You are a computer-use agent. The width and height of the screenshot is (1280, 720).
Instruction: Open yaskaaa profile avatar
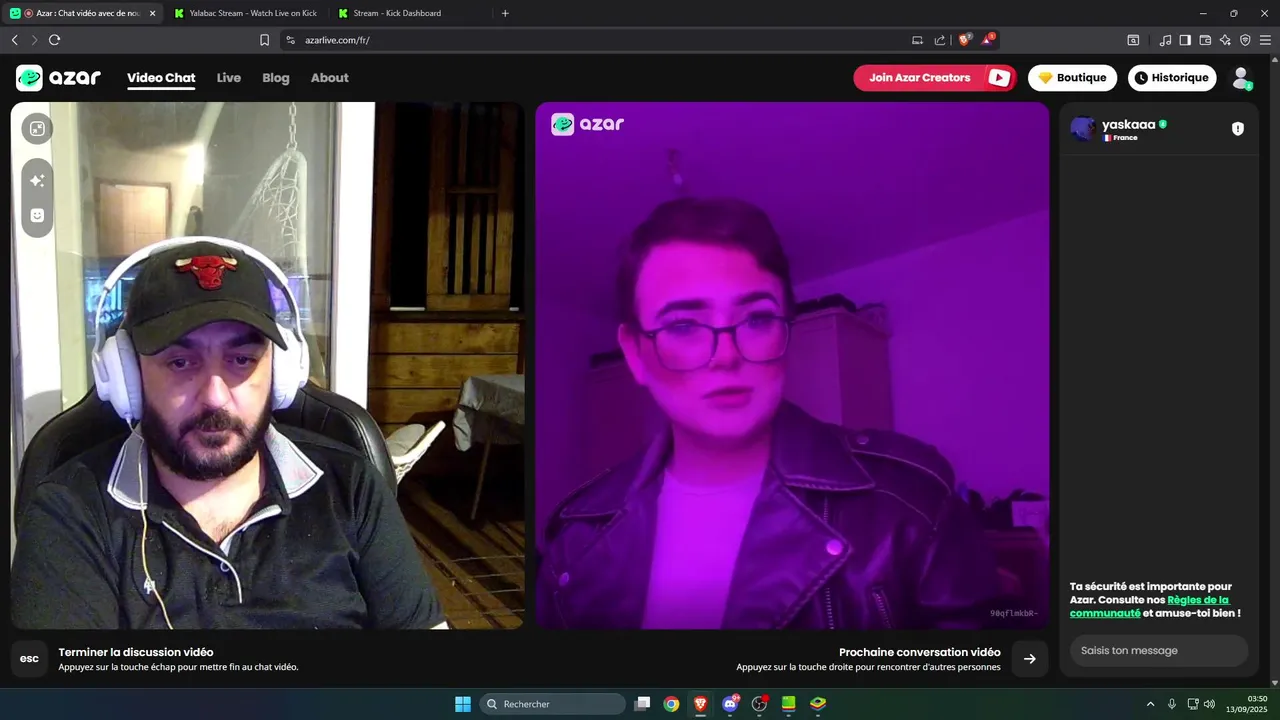pos(1082,129)
